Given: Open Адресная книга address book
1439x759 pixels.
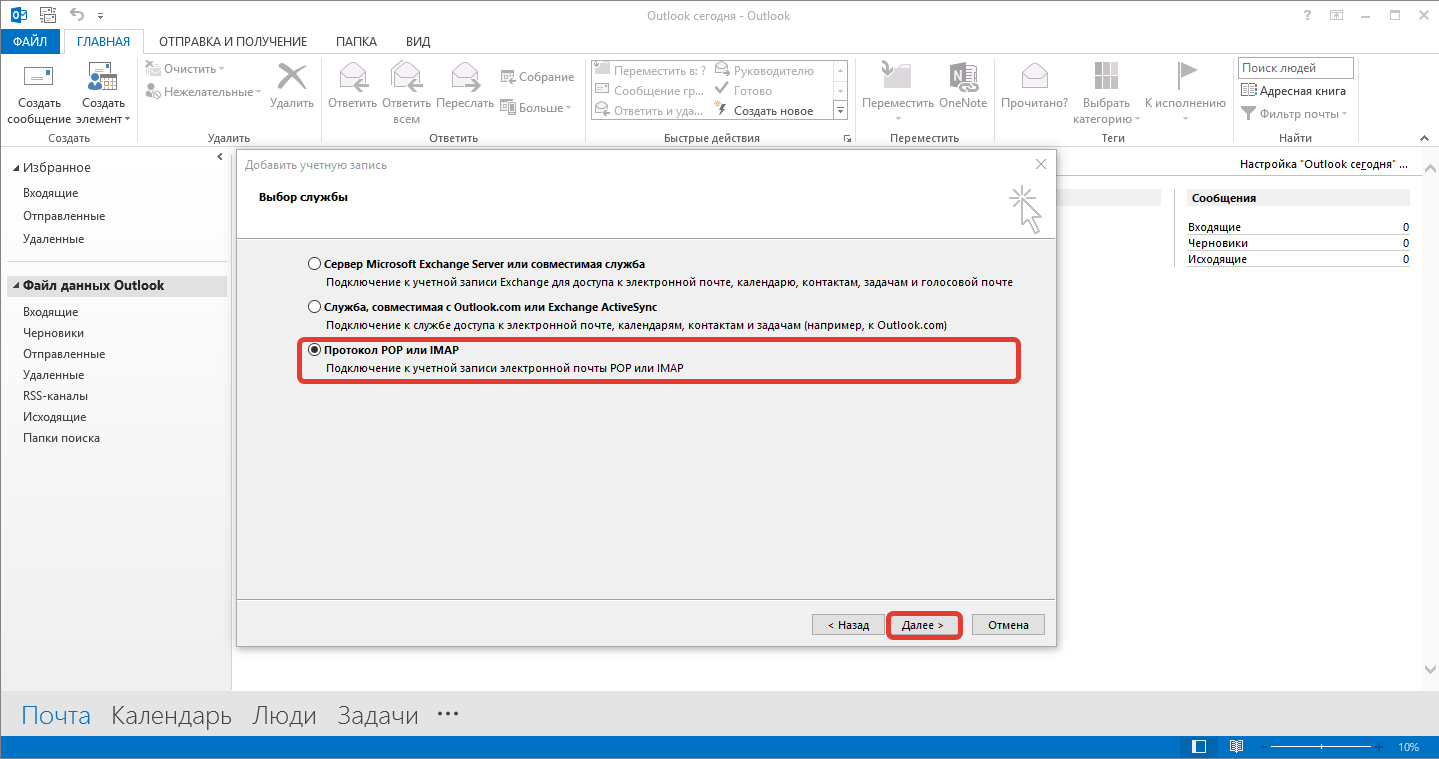Looking at the screenshot, I should [x=1294, y=91].
